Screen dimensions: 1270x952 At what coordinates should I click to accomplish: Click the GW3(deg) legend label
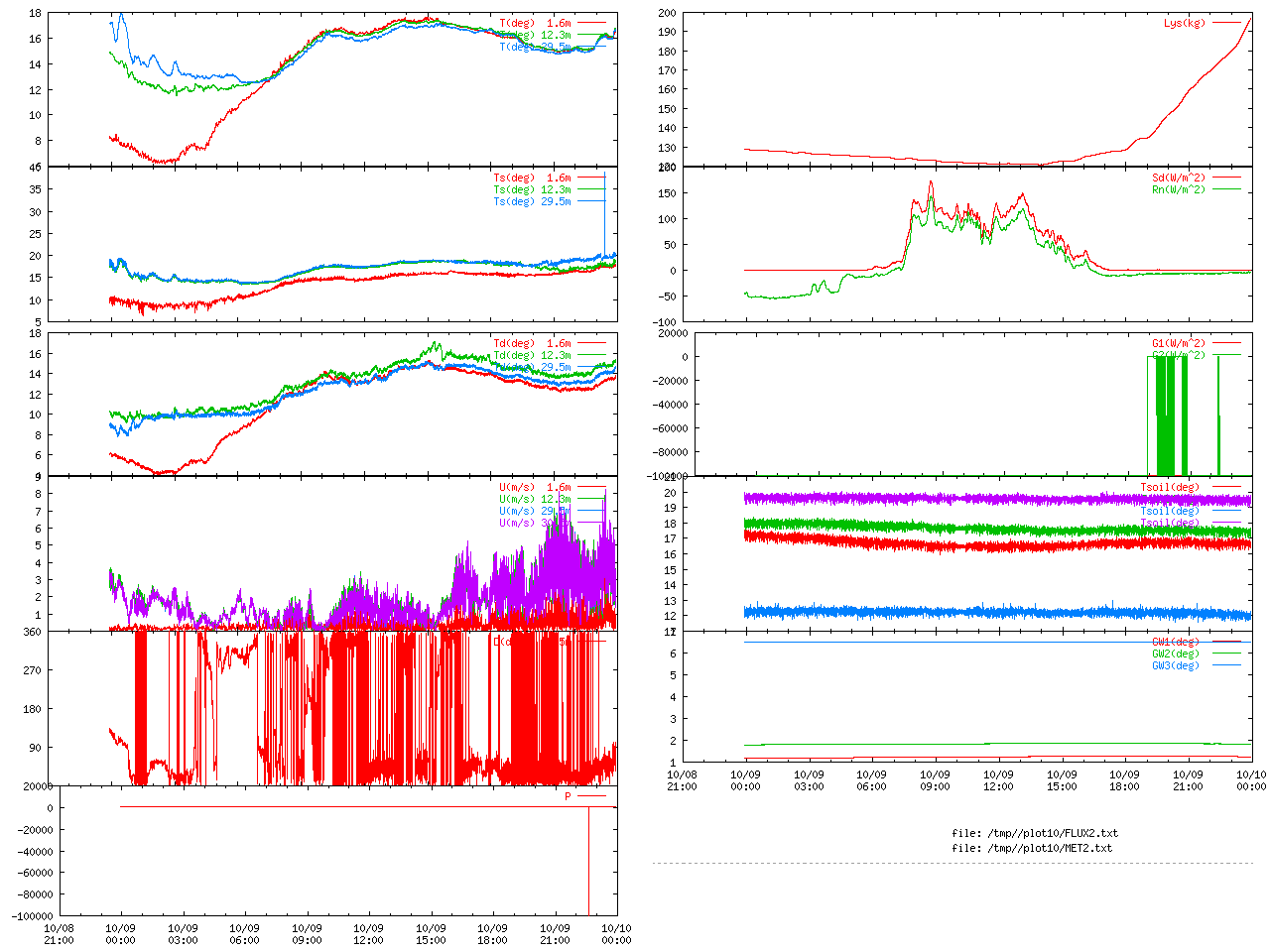tap(1175, 665)
